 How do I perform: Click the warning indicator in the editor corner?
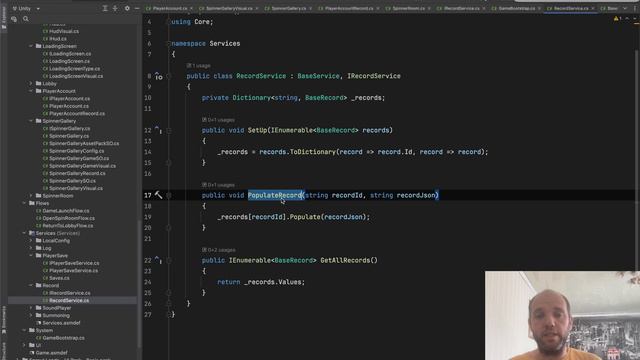pos(617,18)
